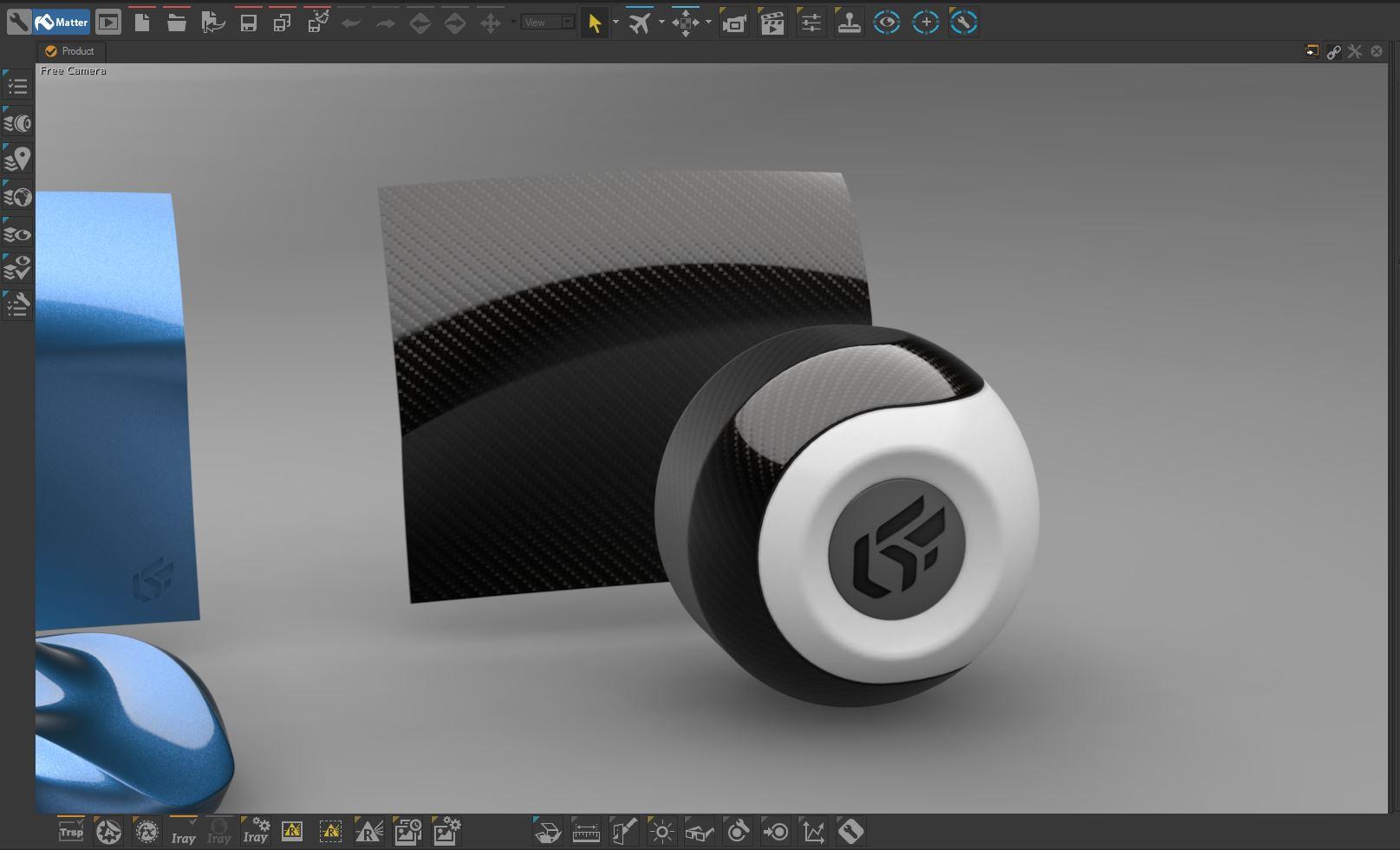Viewport: 1400px width, 850px height.
Task: Click the dashed-framed yellow R icon
Action: [330, 832]
